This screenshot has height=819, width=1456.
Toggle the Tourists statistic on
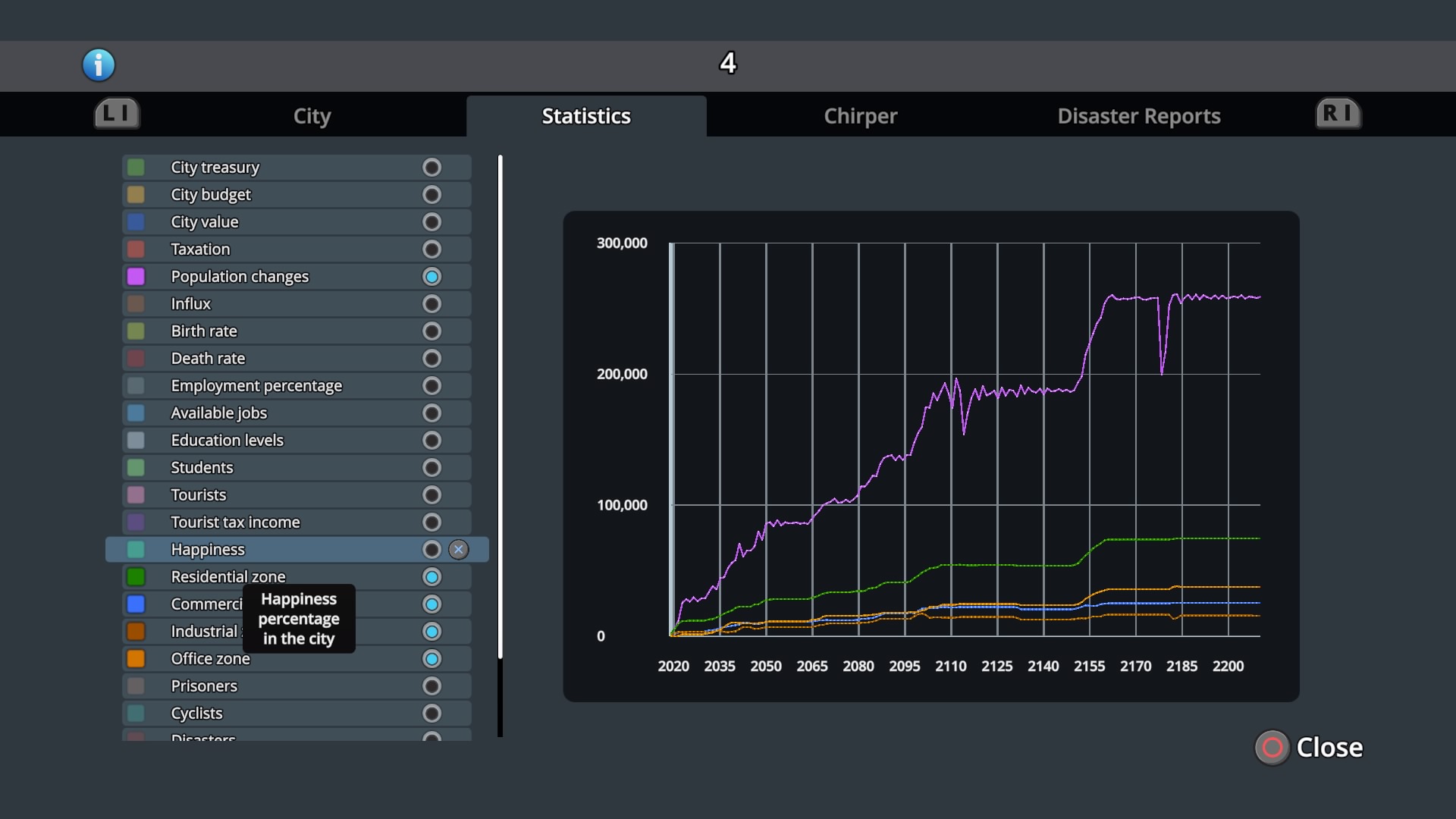431,495
